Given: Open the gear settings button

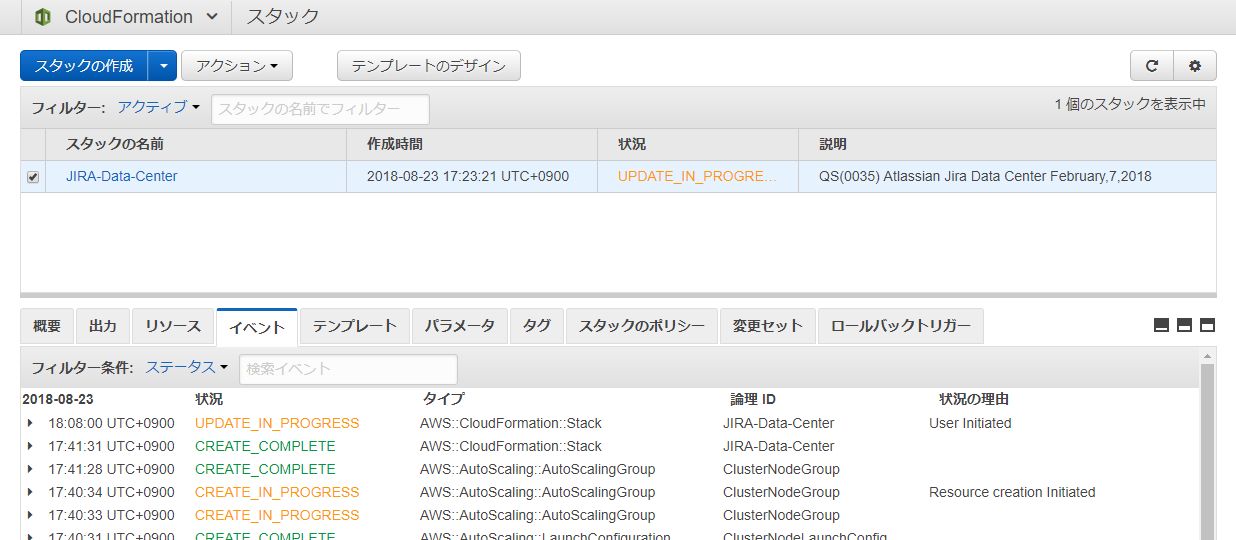Looking at the screenshot, I should tap(1194, 66).
